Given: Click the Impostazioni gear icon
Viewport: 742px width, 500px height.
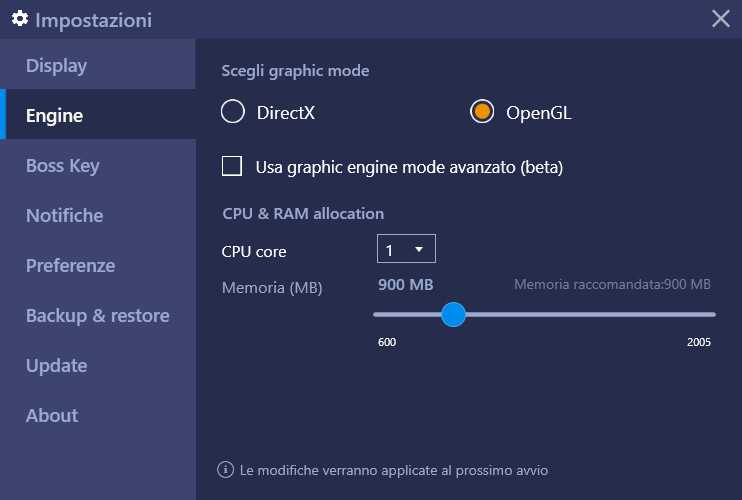Looking at the screenshot, I should pos(19,18).
